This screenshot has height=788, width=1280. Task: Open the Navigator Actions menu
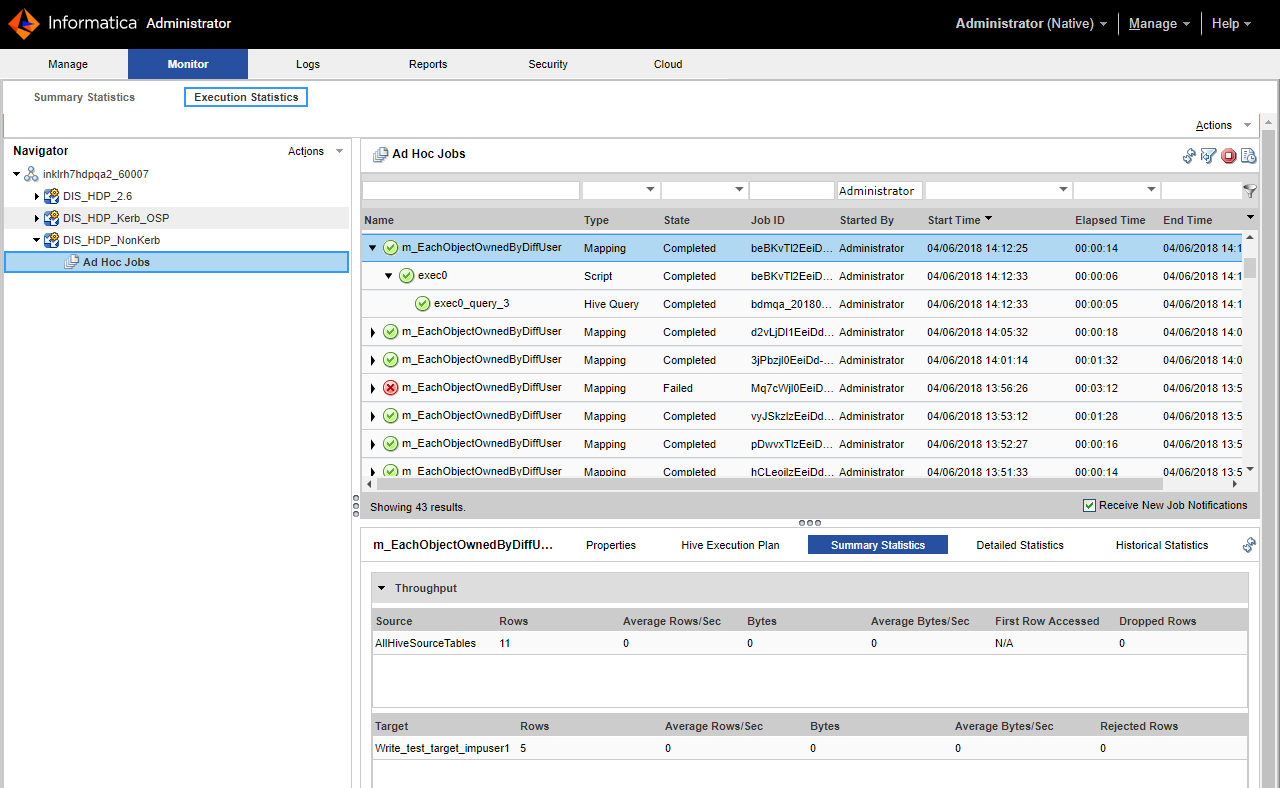tap(315, 151)
